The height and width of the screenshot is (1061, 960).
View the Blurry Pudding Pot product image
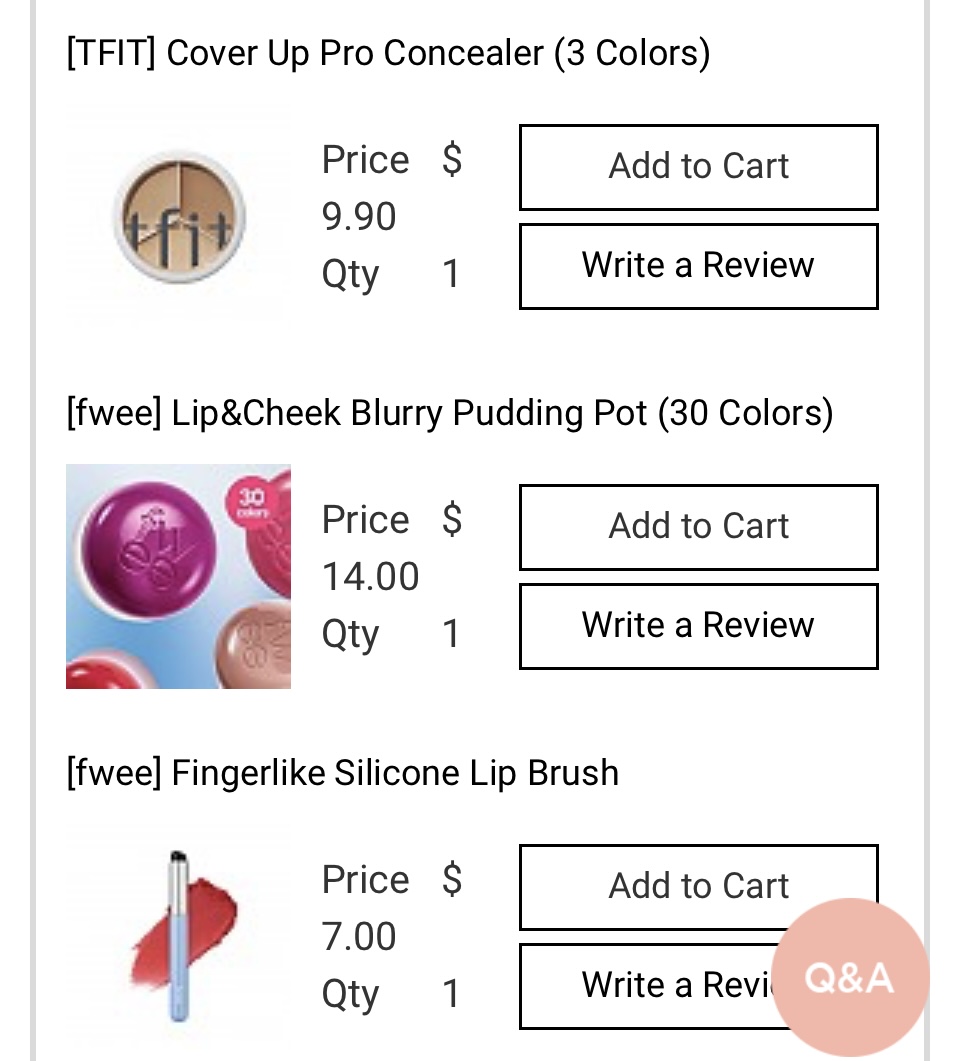(x=178, y=577)
